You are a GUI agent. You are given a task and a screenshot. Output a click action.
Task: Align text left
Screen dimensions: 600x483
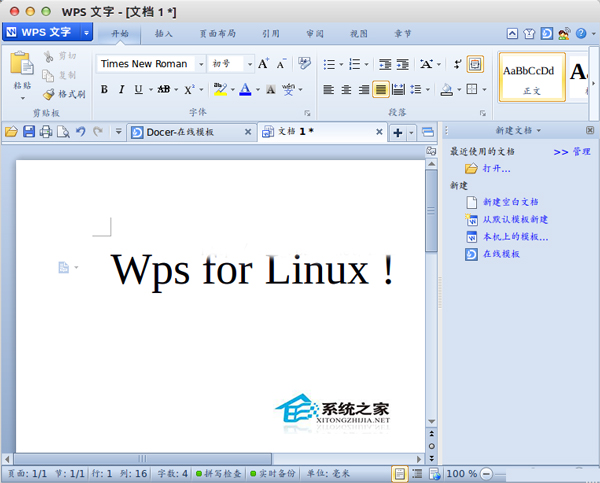pyautogui.click(x=329, y=90)
